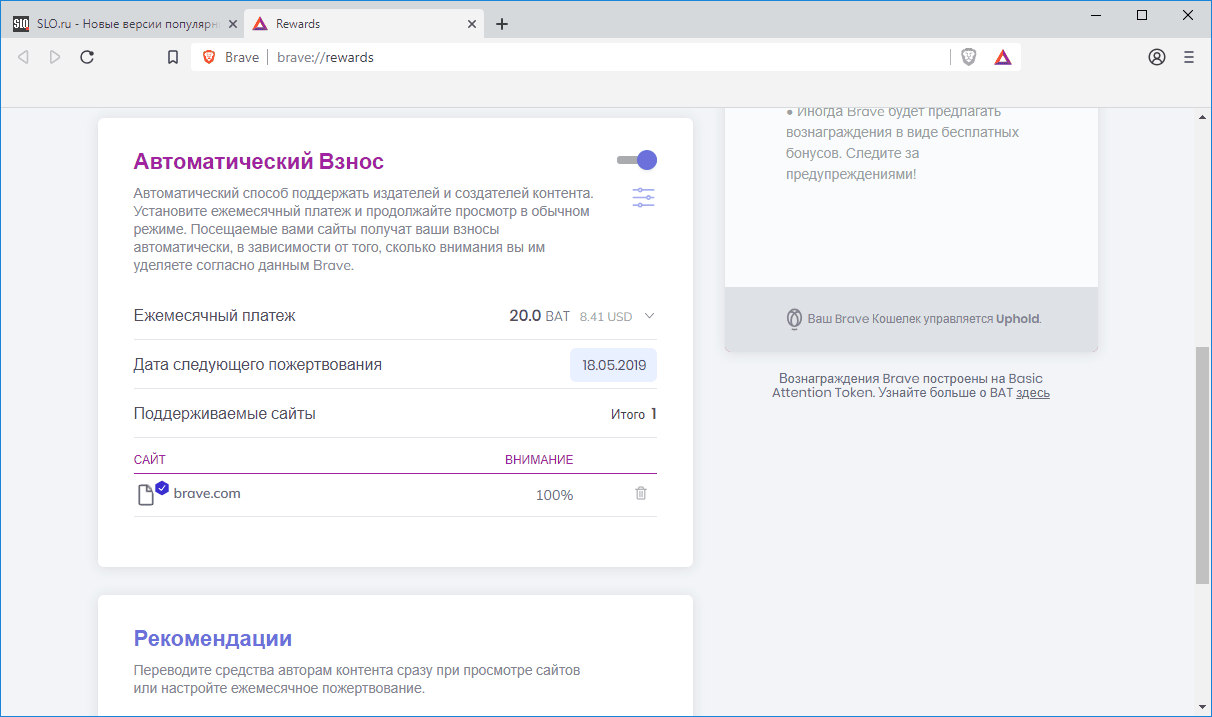
Task: Close the SLO.ru tab
Action: coord(233,23)
